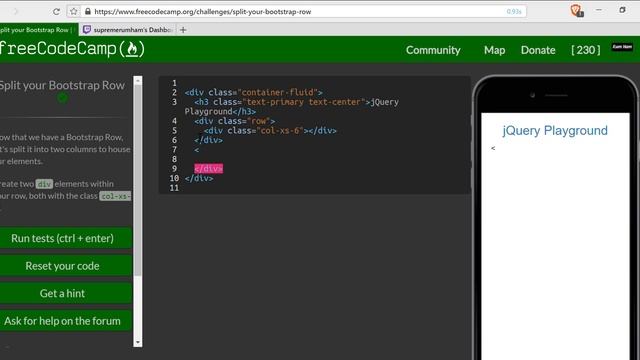The image size is (640, 360).
Task: Open the Map menu link
Action: pyautogui.click(x=494, y=50)
